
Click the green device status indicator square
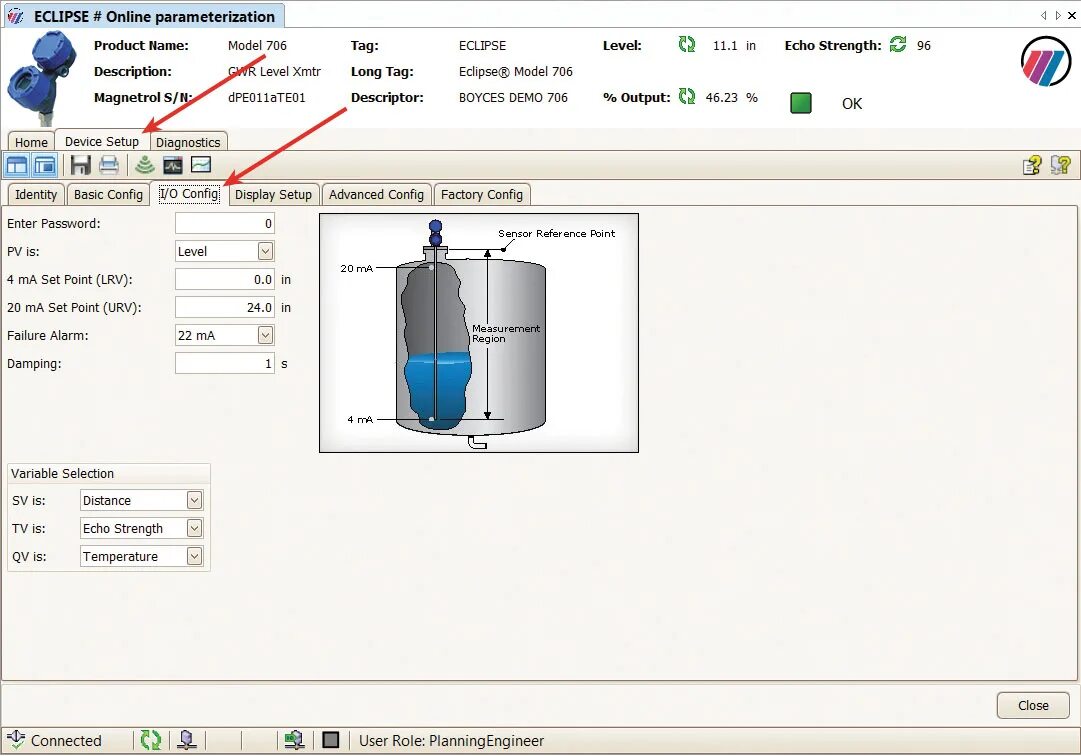tap(800, 103)
